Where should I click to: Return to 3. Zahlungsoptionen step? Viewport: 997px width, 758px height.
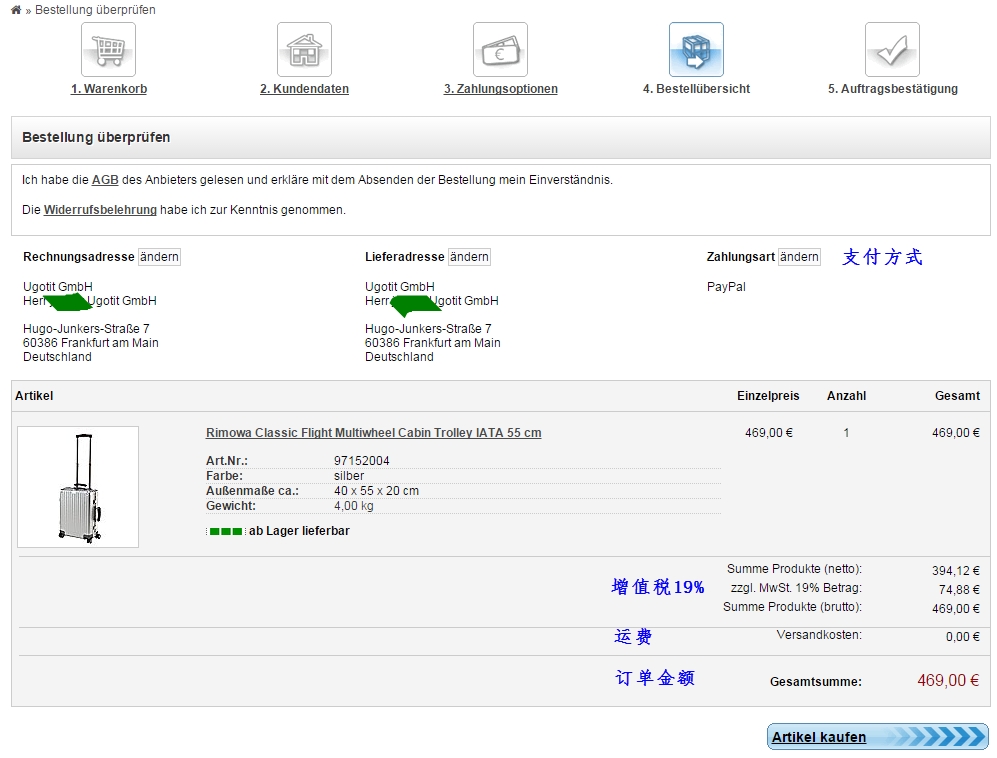click(x=500, y=89)
